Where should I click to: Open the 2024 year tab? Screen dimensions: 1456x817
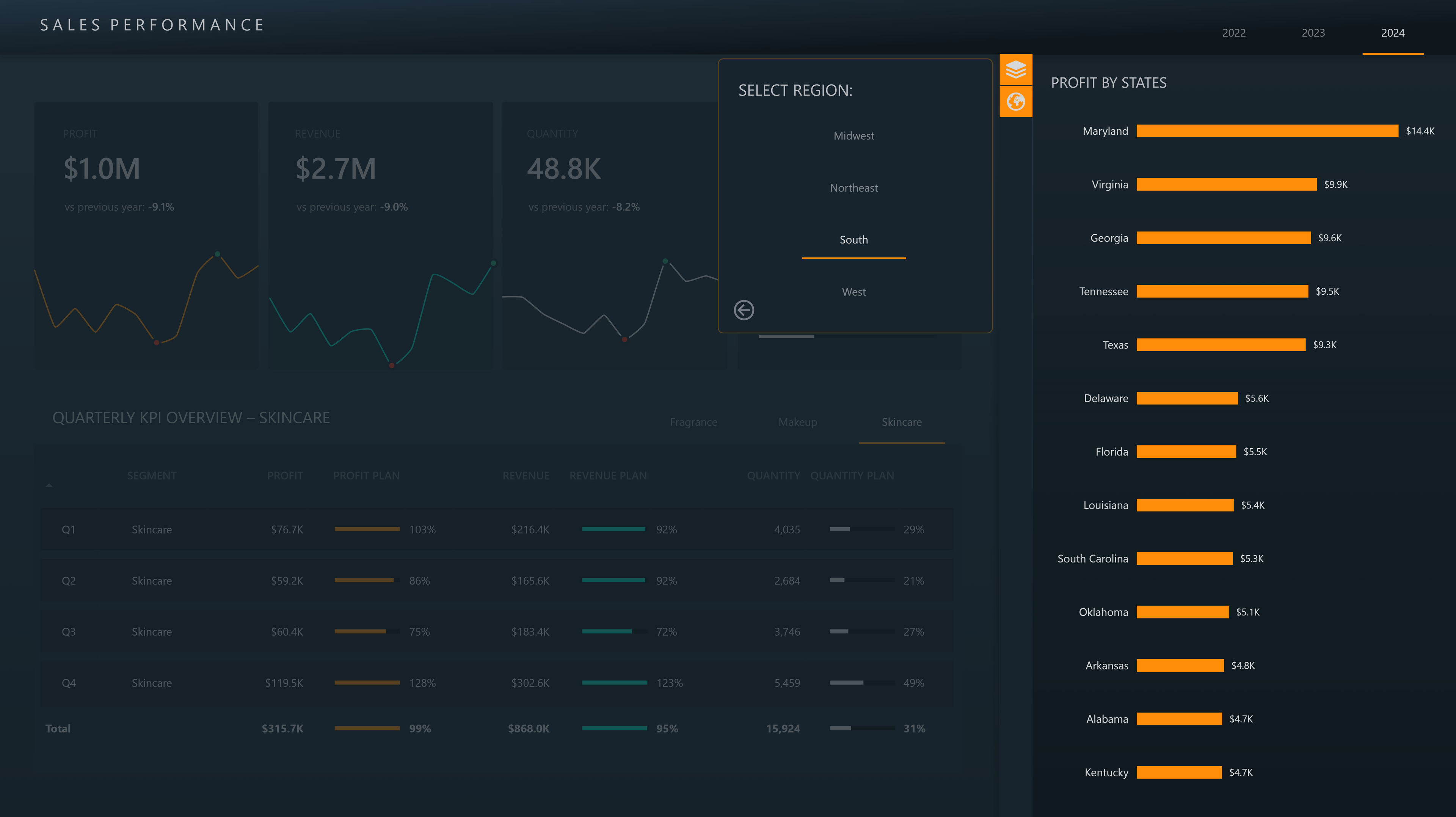[1392, 33]
